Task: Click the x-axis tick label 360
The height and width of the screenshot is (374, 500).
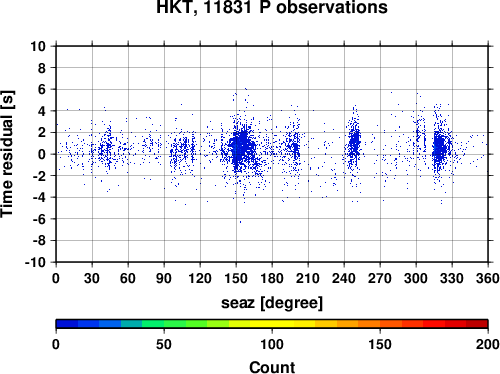Action: 488,278
